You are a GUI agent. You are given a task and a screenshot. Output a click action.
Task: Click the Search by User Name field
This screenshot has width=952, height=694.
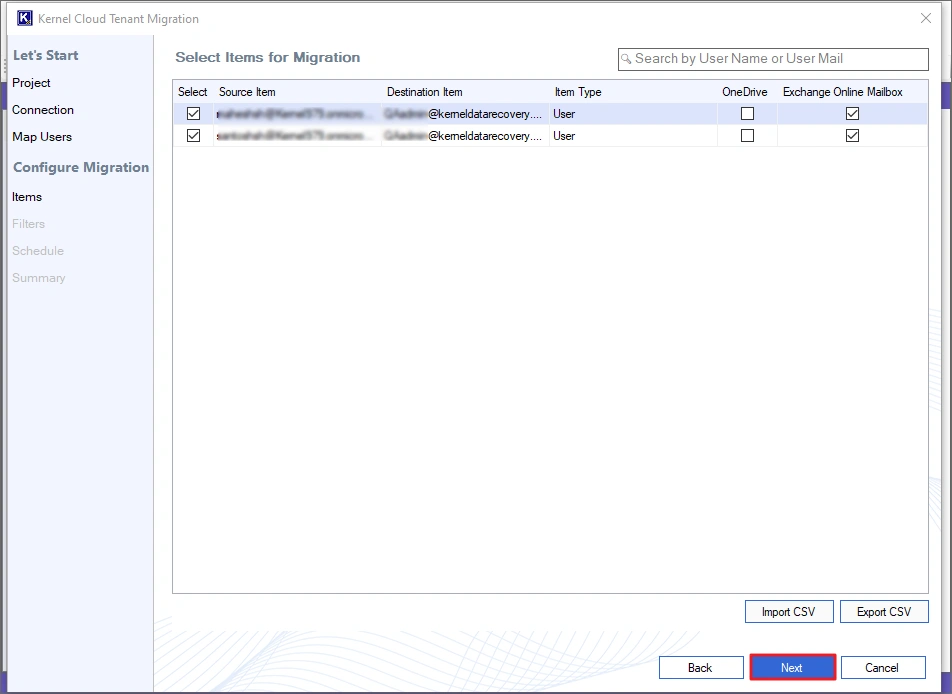pyautogui.click(x=772, y=59)
